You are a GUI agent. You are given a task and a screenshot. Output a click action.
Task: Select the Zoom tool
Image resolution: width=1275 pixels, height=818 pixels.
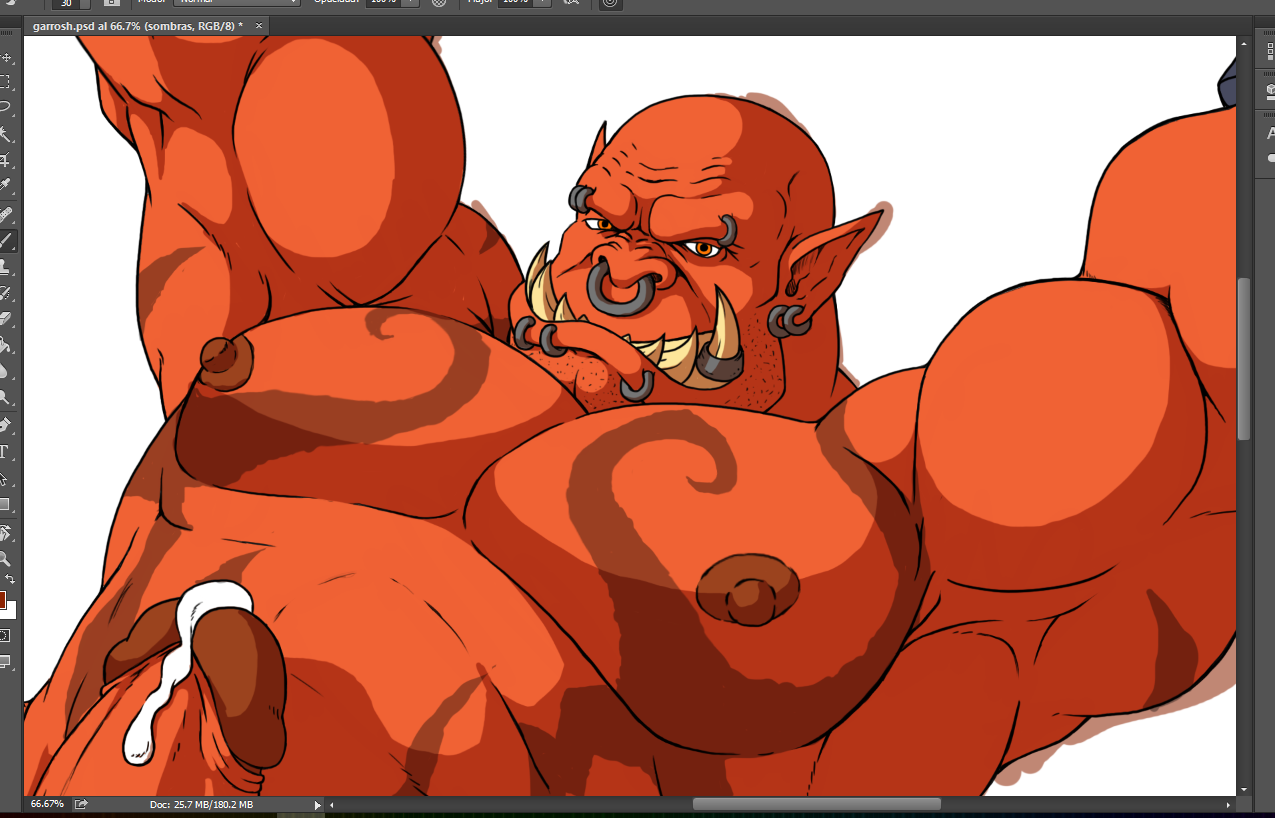click(6, 559)
